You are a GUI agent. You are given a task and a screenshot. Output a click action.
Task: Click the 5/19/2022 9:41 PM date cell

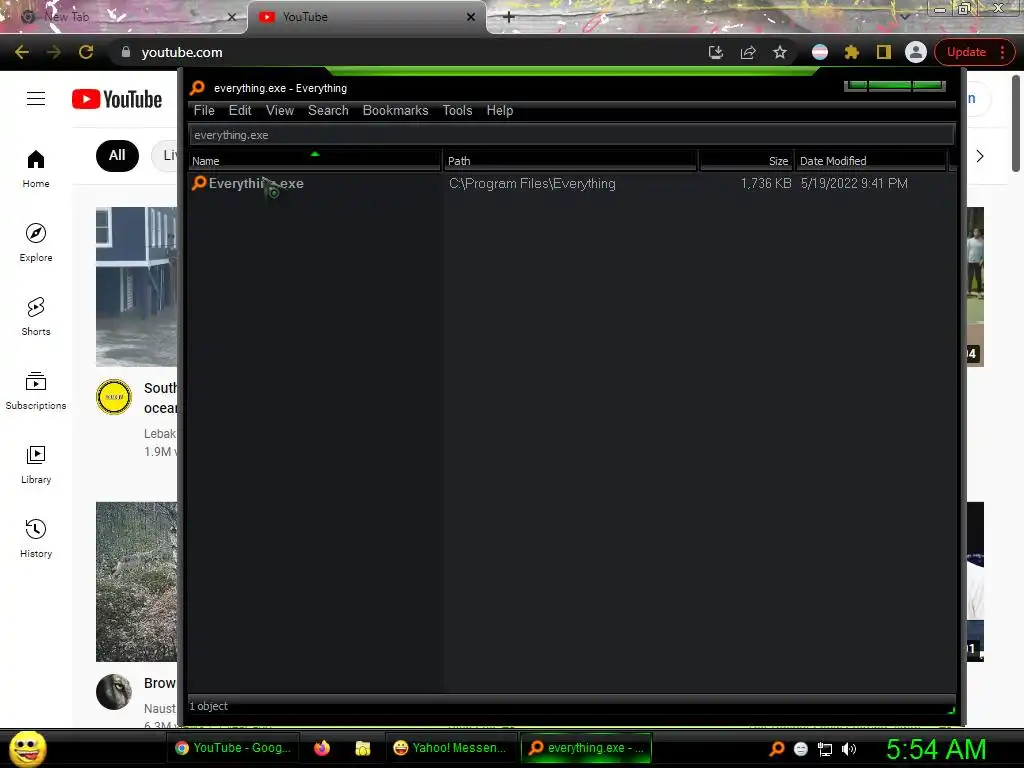[x=854, y=184]
